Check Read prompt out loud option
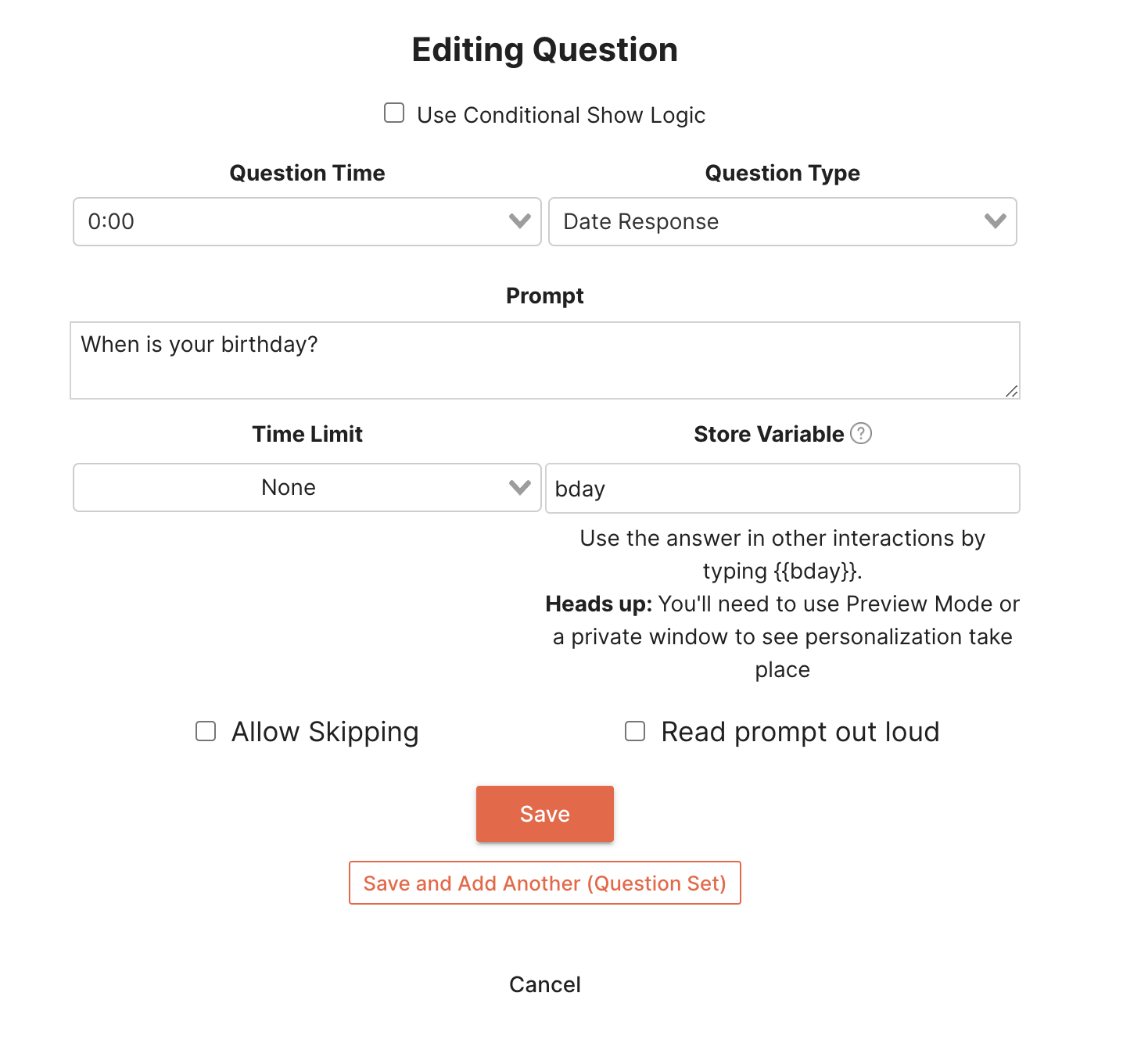 (x=635, y=731)
